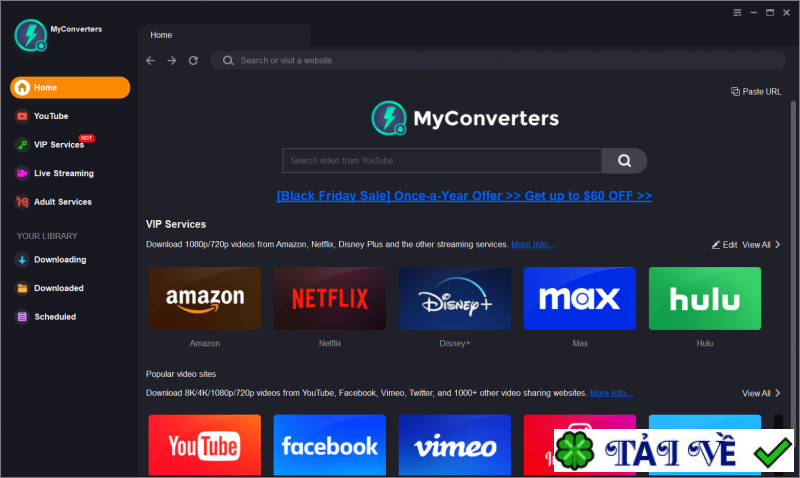Show the Downloaded library folder

tap(49, 288)
